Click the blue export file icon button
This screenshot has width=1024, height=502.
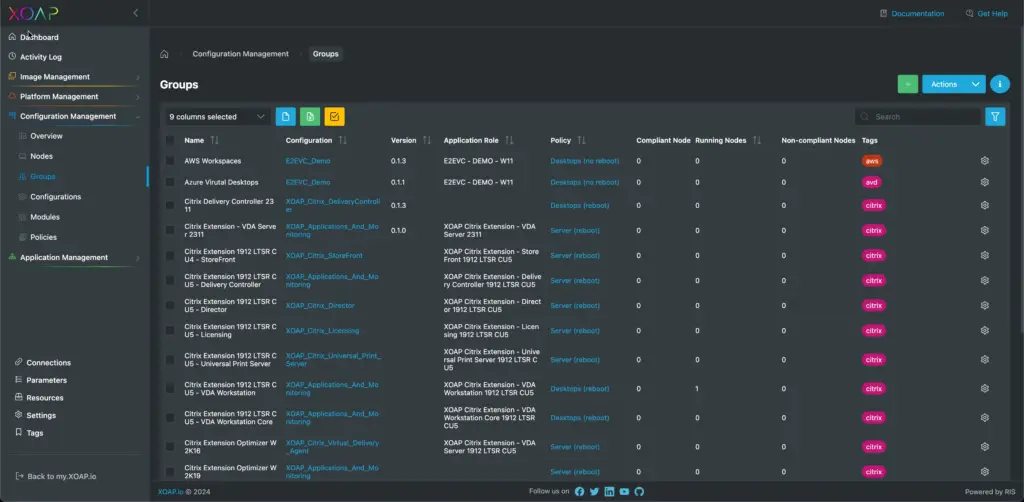point(285,117)
